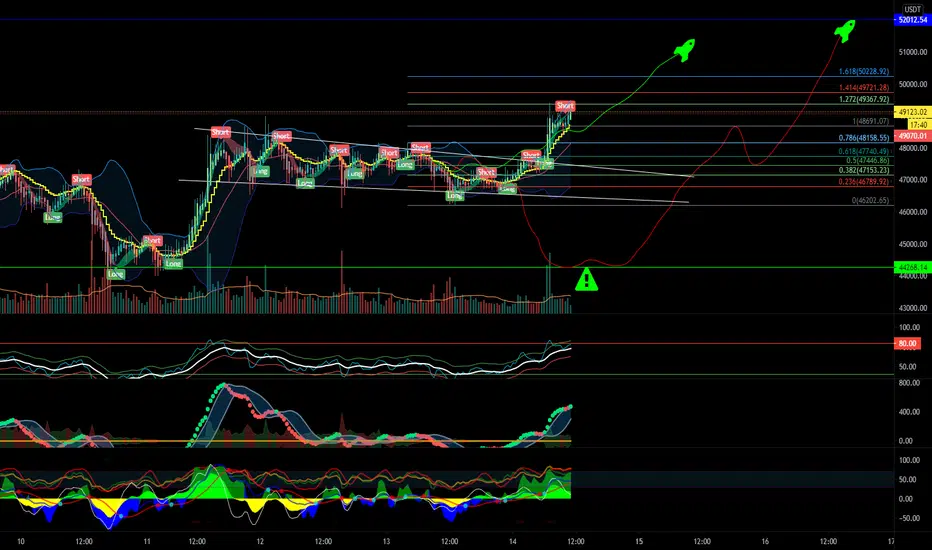Image resolution: width=932 pixels, height=550 pixels.
Task: Select the Short signal label above the latest candle
Action: pos(565,106)
